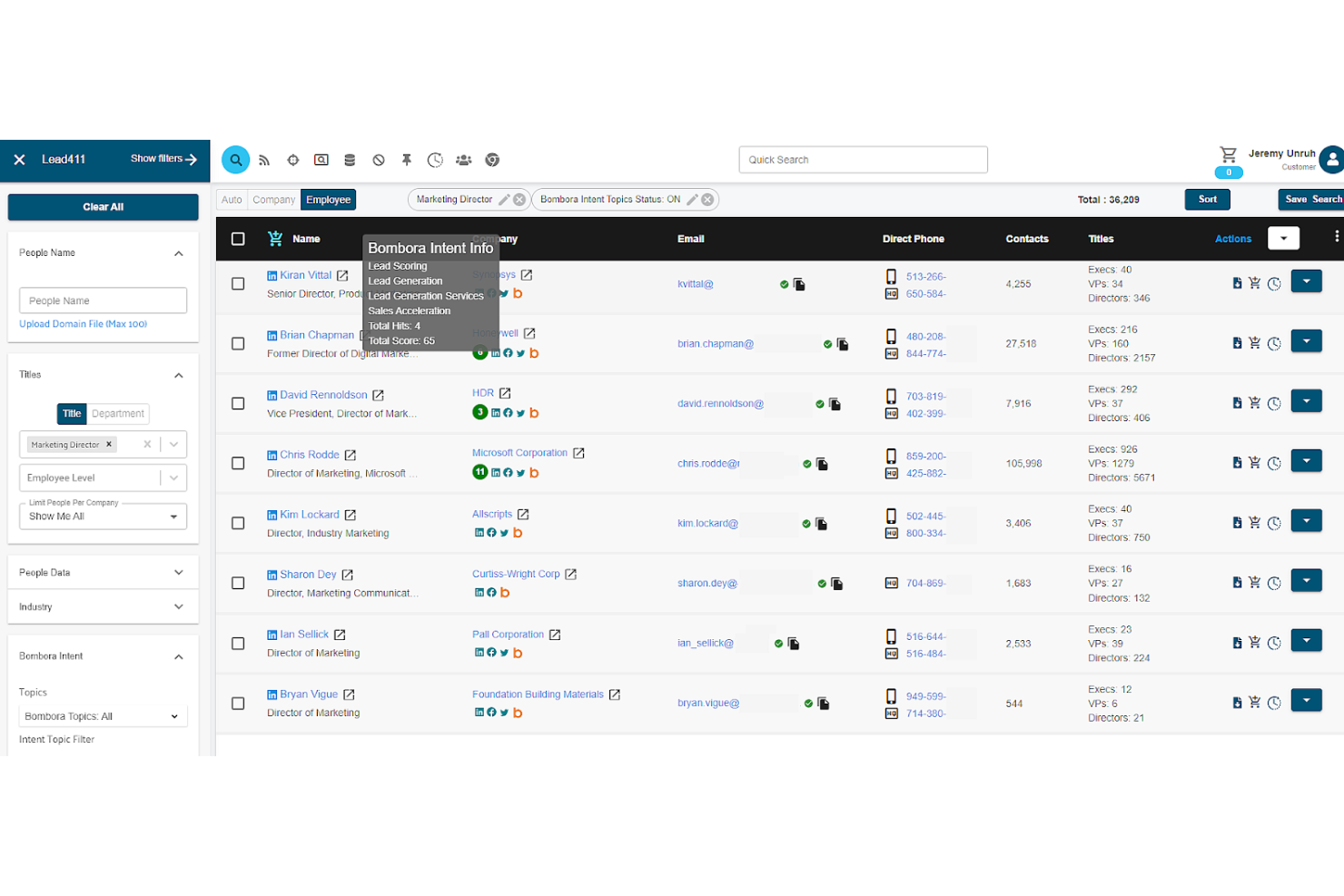Open the Bombora Topics: All dropdown
The image size is (1344, 896).
(x=103, y=716)
